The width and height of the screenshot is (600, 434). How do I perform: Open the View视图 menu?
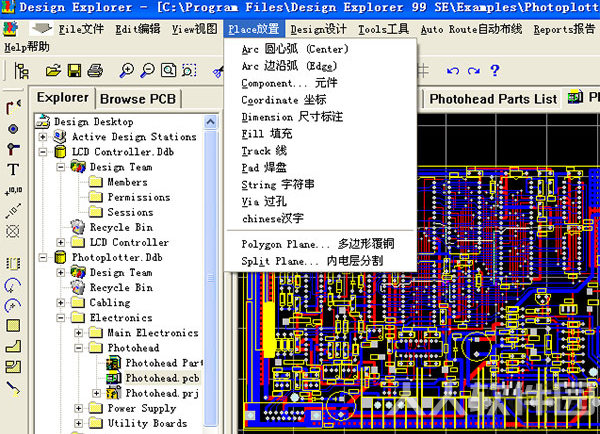coord(194,29)
